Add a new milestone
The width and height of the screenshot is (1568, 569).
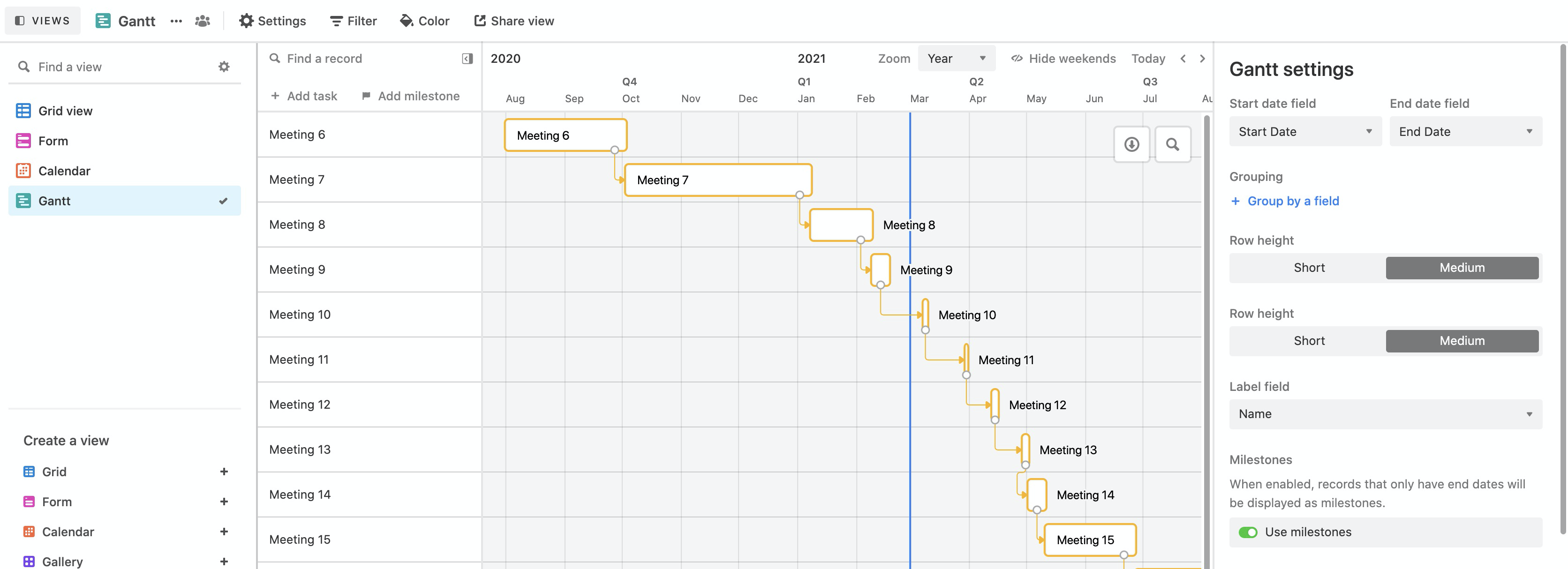(x=411, y=96)
